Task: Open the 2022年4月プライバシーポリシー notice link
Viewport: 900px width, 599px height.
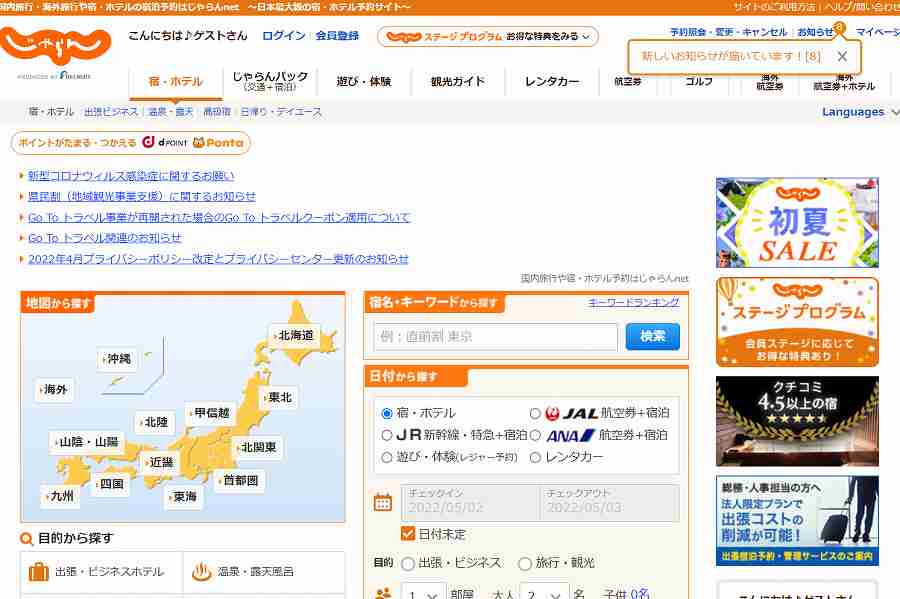Action: click(x=218, y=259)
